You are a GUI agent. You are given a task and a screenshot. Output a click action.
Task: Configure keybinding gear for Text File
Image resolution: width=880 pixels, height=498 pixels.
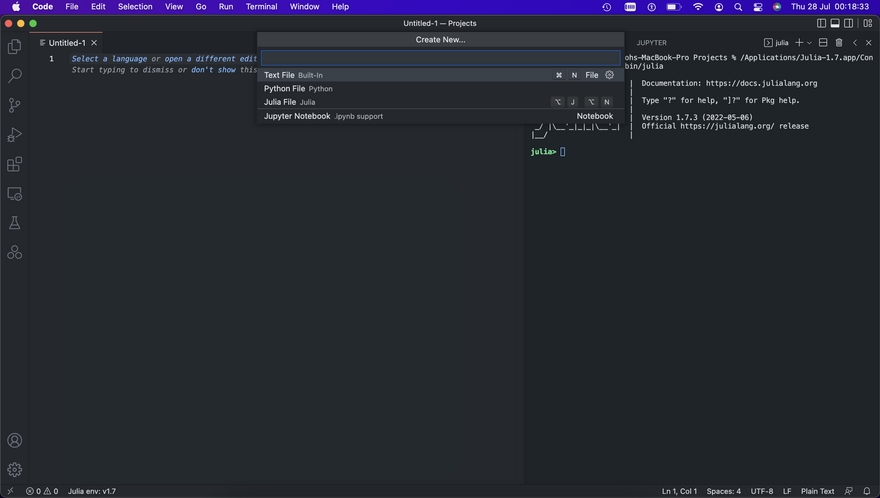(x=609, y=75)
